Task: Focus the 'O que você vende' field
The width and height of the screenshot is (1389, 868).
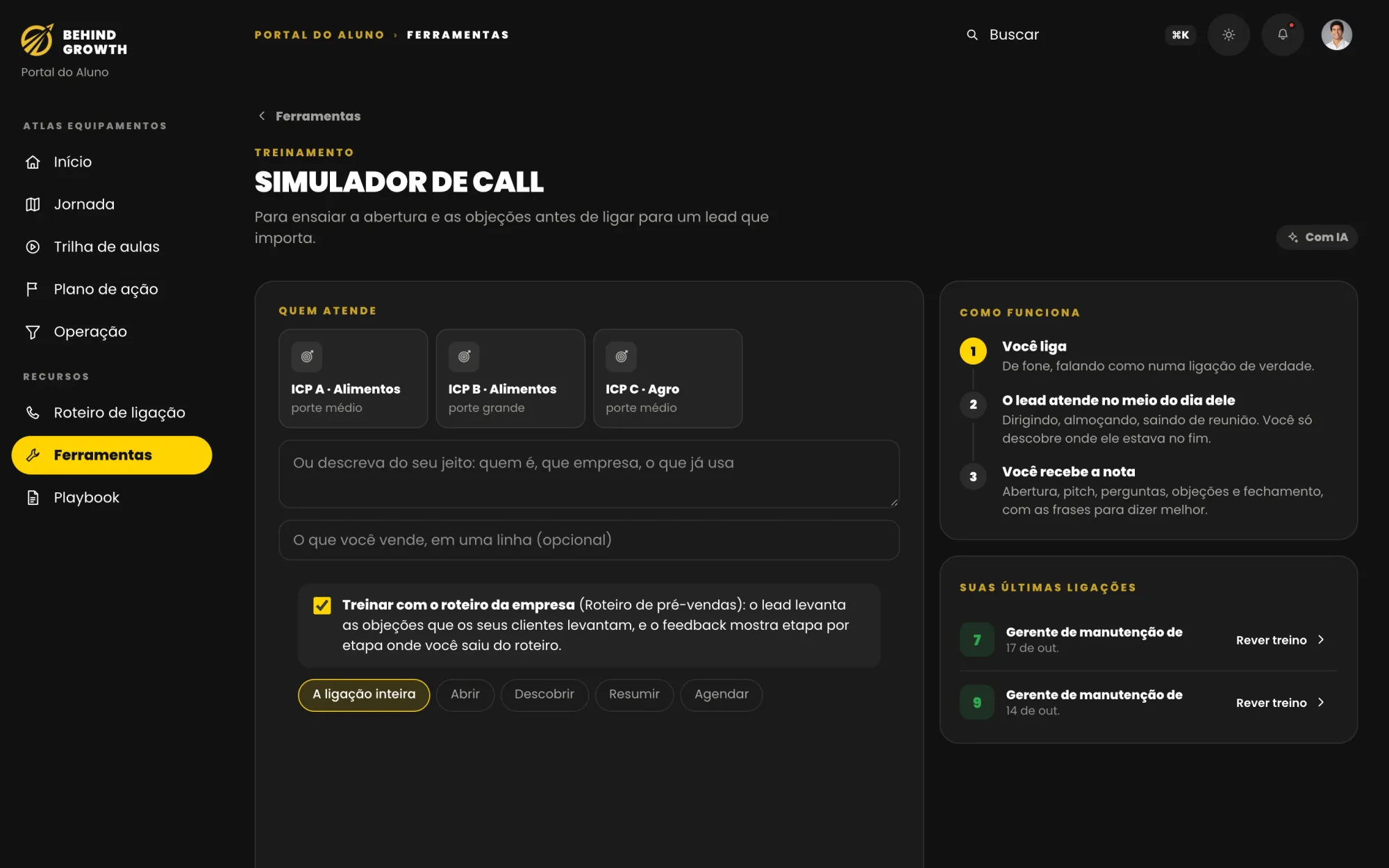Action: click(x=589, y=540)
